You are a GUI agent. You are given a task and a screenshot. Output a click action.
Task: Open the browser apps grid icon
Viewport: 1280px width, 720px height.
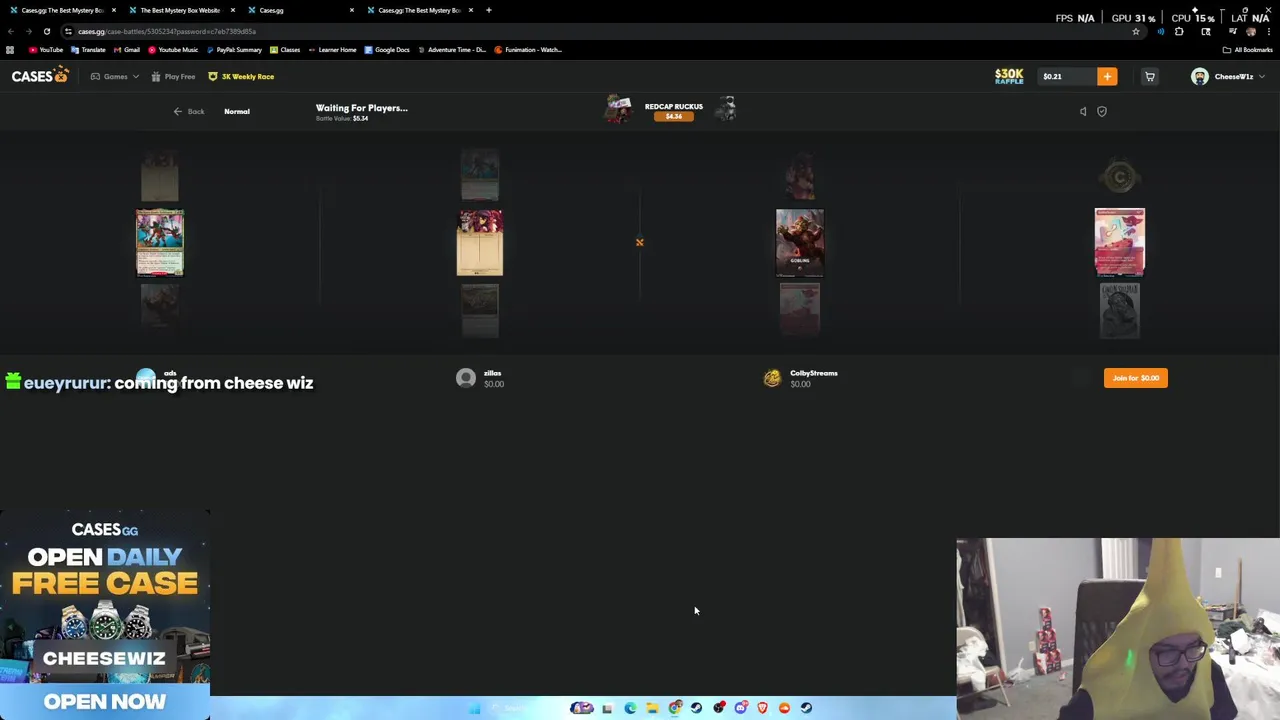tap(10, 50)
